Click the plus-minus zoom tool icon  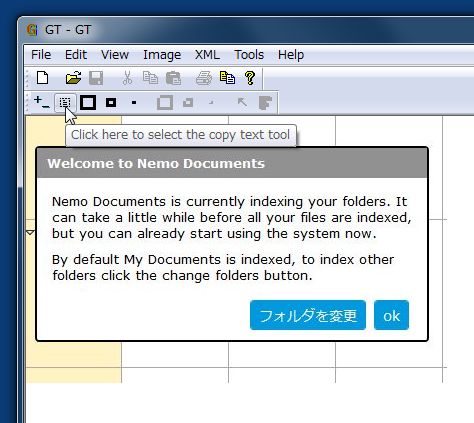pyautogui.click(x=41, y=102)
